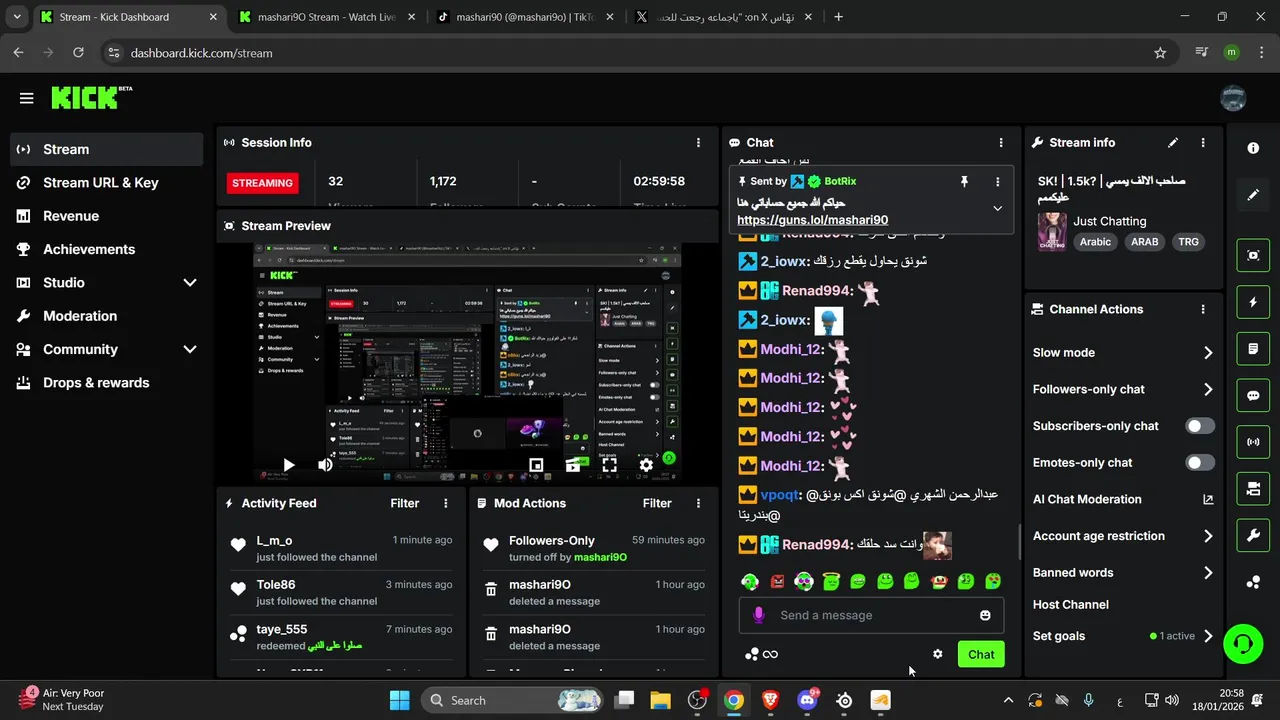This screenshot has height=720, width=1280.
Task: Toggle the chat bubble widget icon in sidebar
Action: click(1253, 395)
